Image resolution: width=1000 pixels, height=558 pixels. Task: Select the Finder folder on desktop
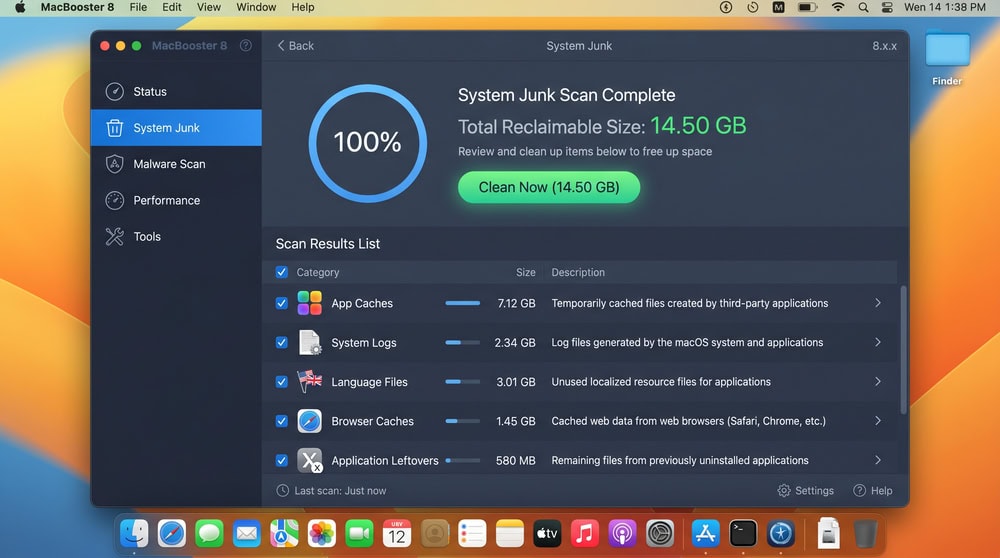click(947, 57)
